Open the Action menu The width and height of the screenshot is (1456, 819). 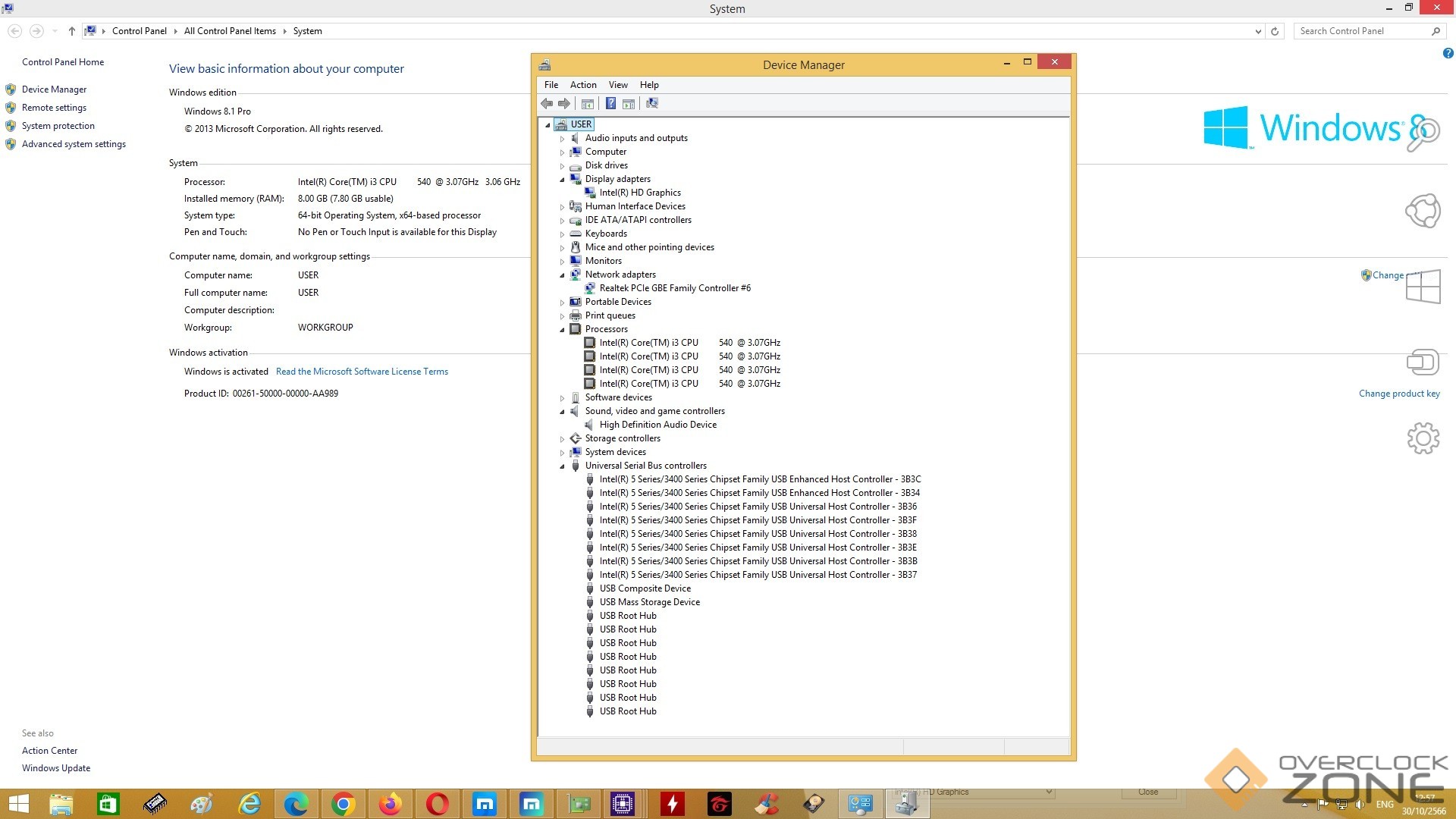(582, 85)
